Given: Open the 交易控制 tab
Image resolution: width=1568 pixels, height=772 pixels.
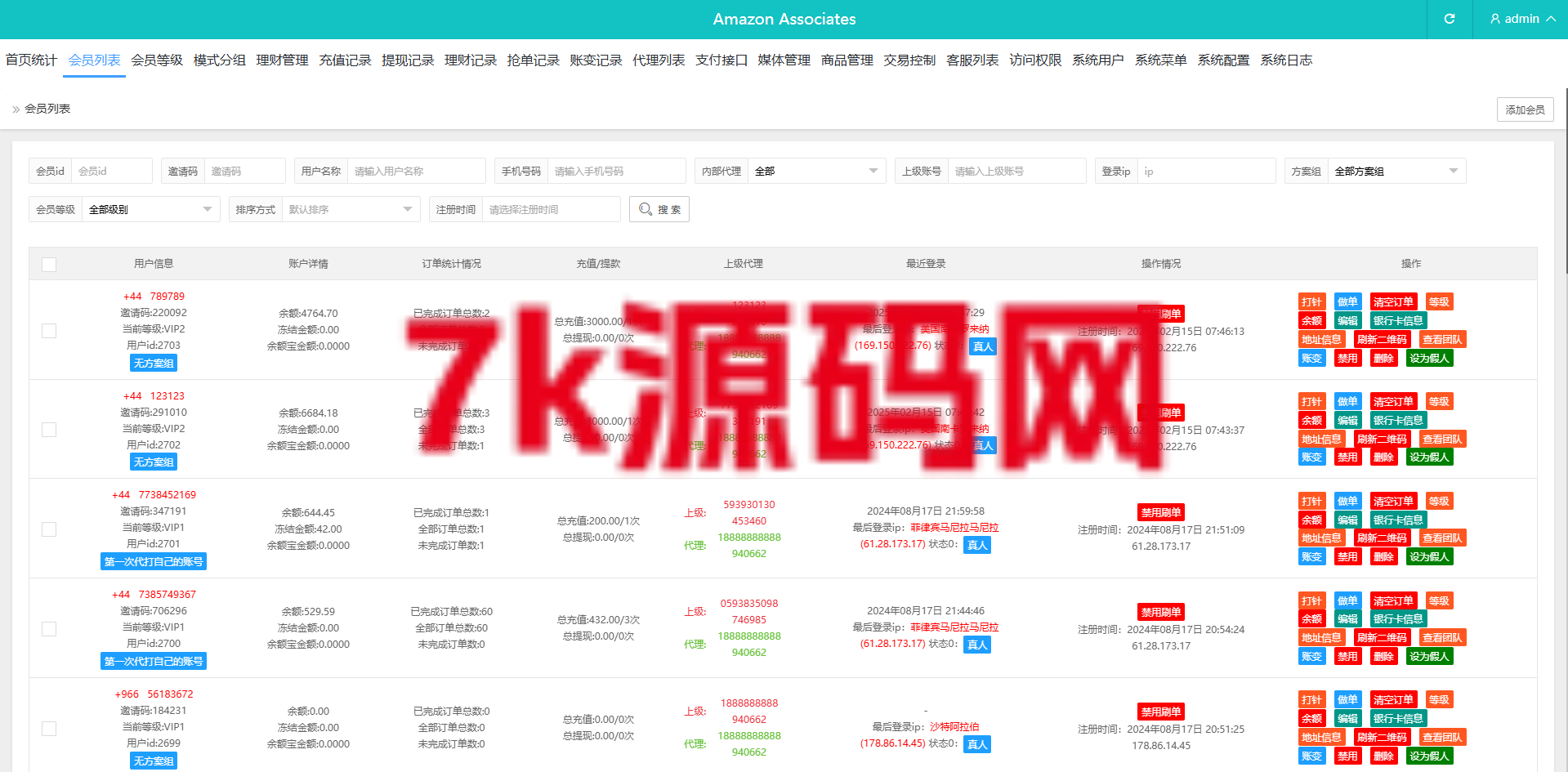Looking at the screenshot, I should (x=909, y=60).
